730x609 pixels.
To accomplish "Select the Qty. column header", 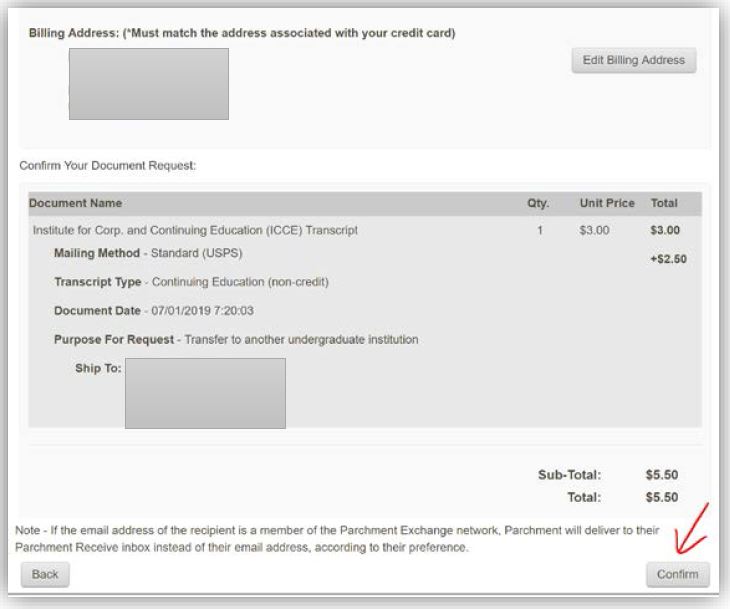I will pos(538,204).
